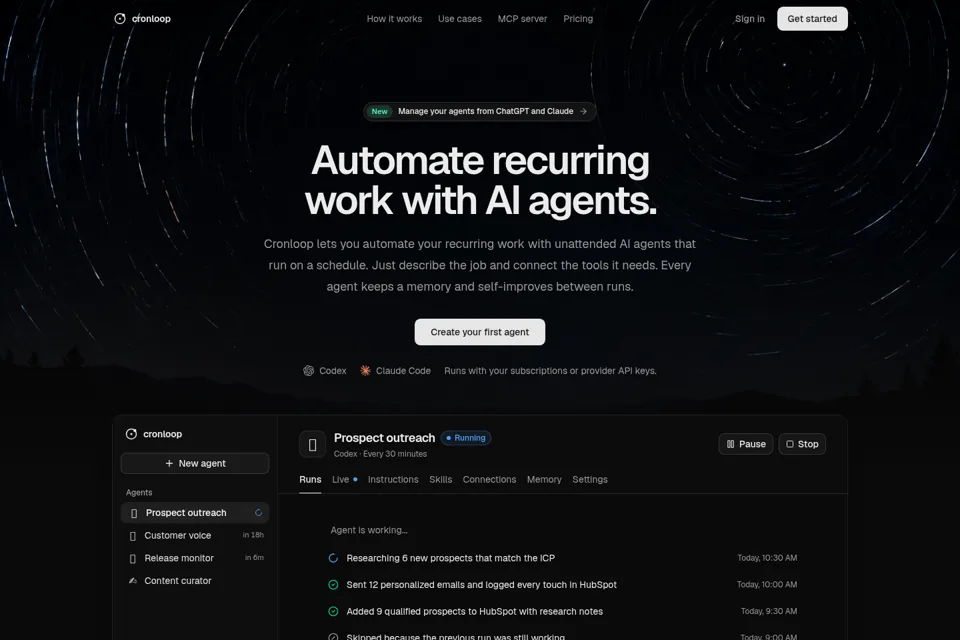Click the Agents section label in sidebar

139,492
